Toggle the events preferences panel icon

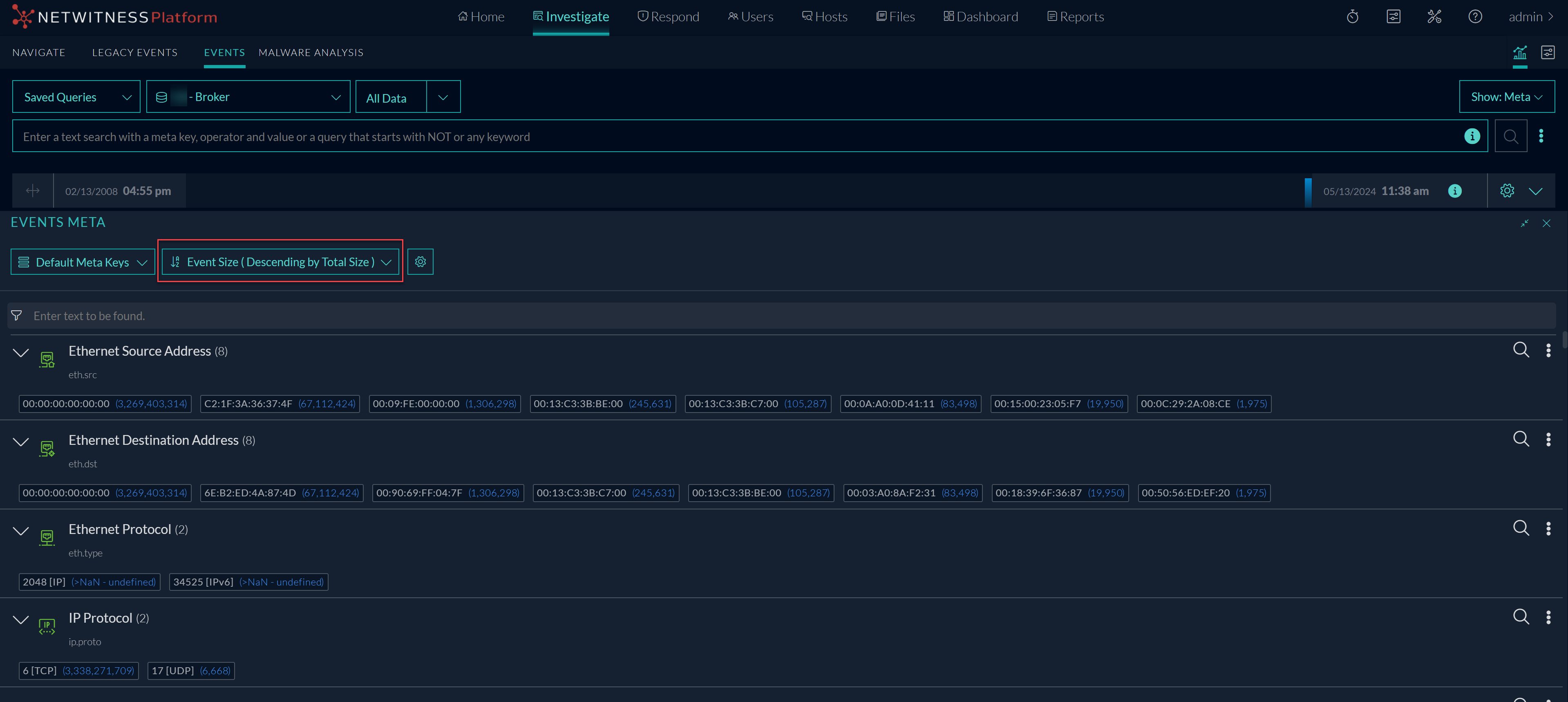coord(1547,53)
